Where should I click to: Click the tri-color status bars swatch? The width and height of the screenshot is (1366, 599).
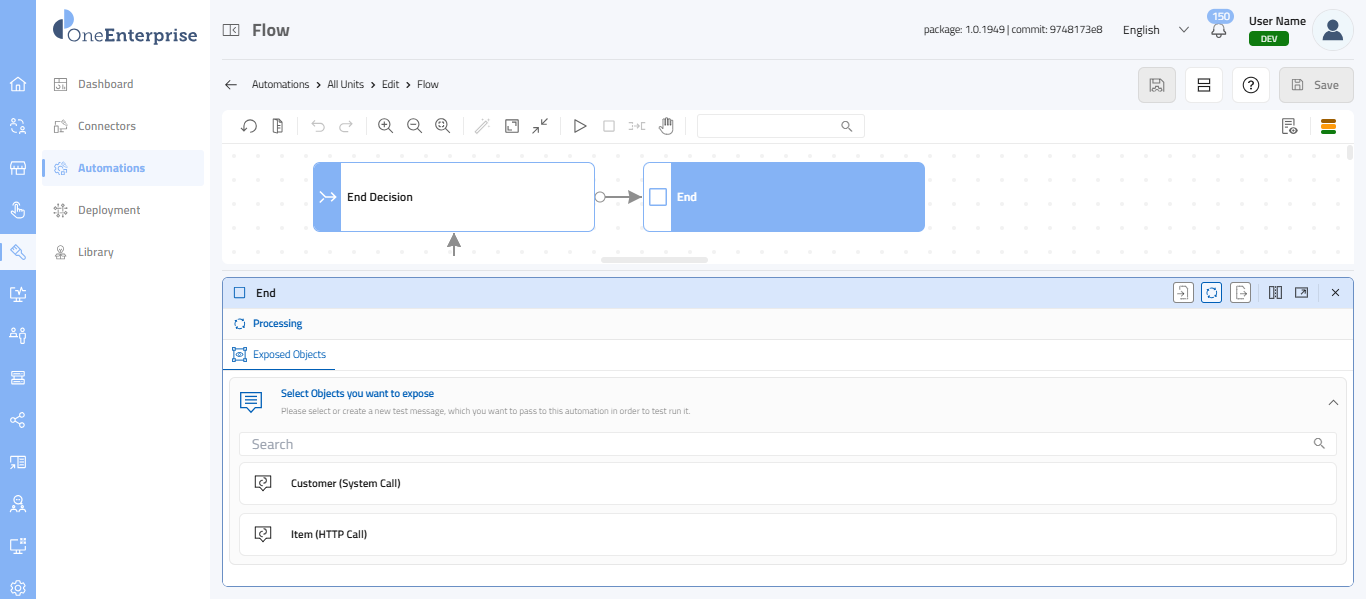(x=1328, y=126)
